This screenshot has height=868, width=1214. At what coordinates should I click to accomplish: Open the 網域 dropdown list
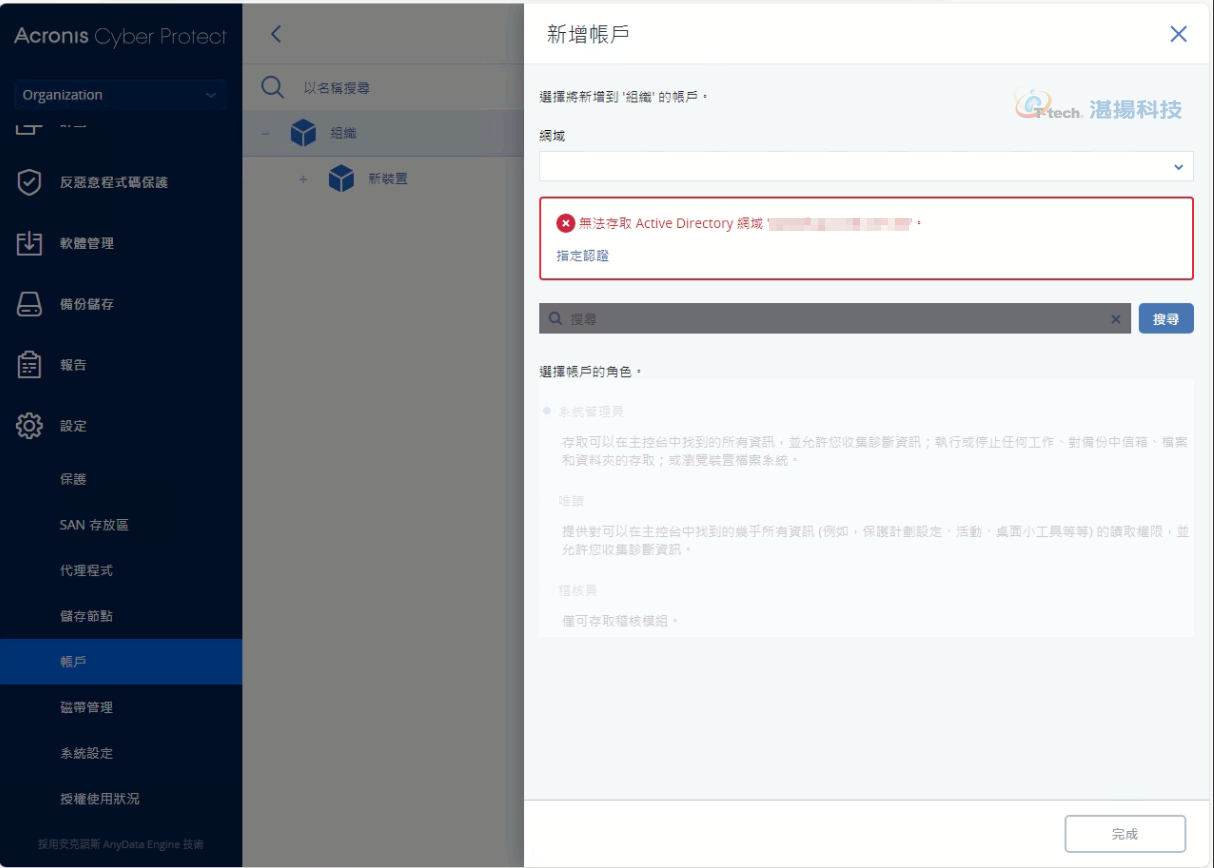point(866,167)
